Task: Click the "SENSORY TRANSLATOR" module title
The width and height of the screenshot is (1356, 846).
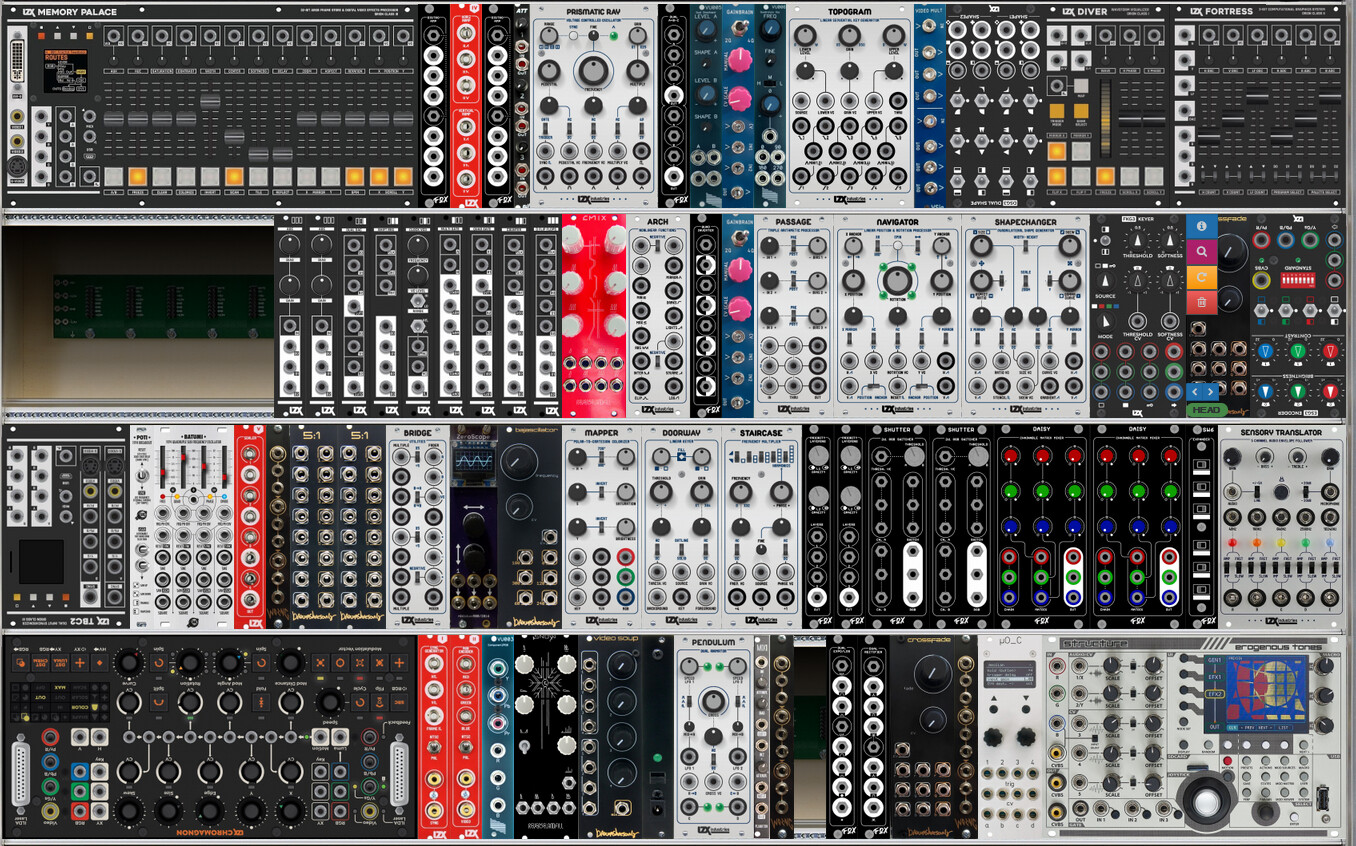Action: tap(1280, 433)
